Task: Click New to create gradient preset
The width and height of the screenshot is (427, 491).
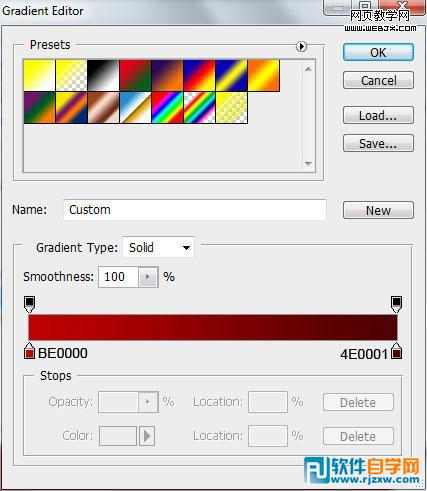Action: [x=378, y=210]
